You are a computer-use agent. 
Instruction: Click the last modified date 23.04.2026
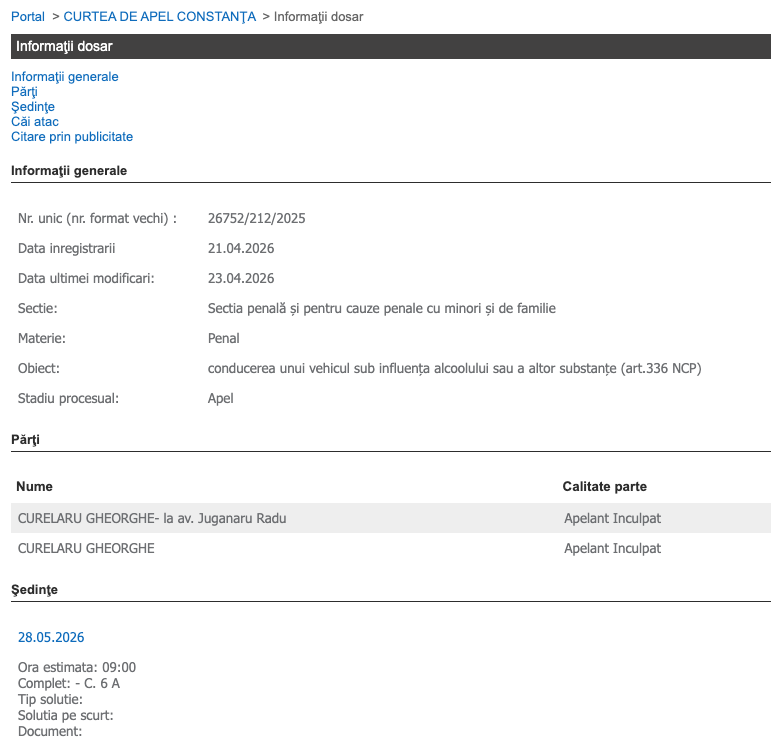(x=241, y=278)
